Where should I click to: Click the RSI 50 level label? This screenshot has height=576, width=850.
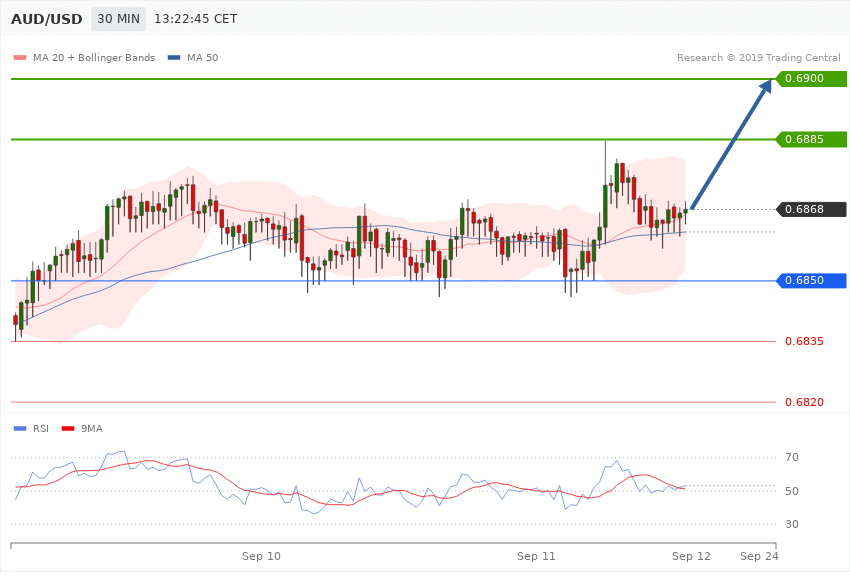click(791, 491)
